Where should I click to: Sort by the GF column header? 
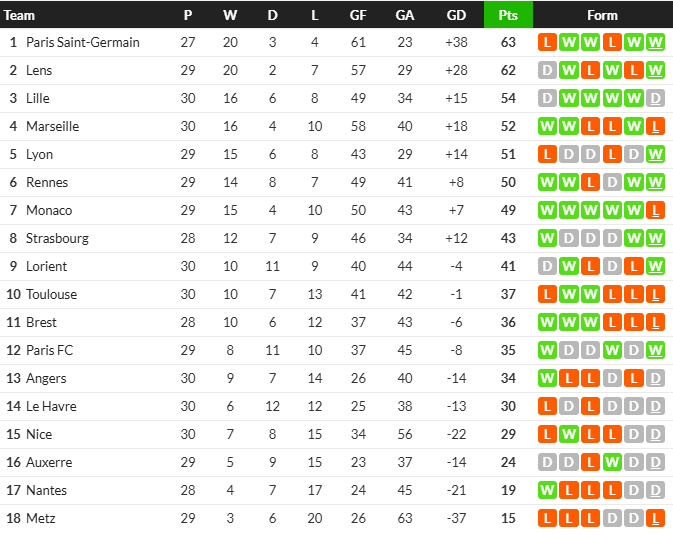coord(358,15)
